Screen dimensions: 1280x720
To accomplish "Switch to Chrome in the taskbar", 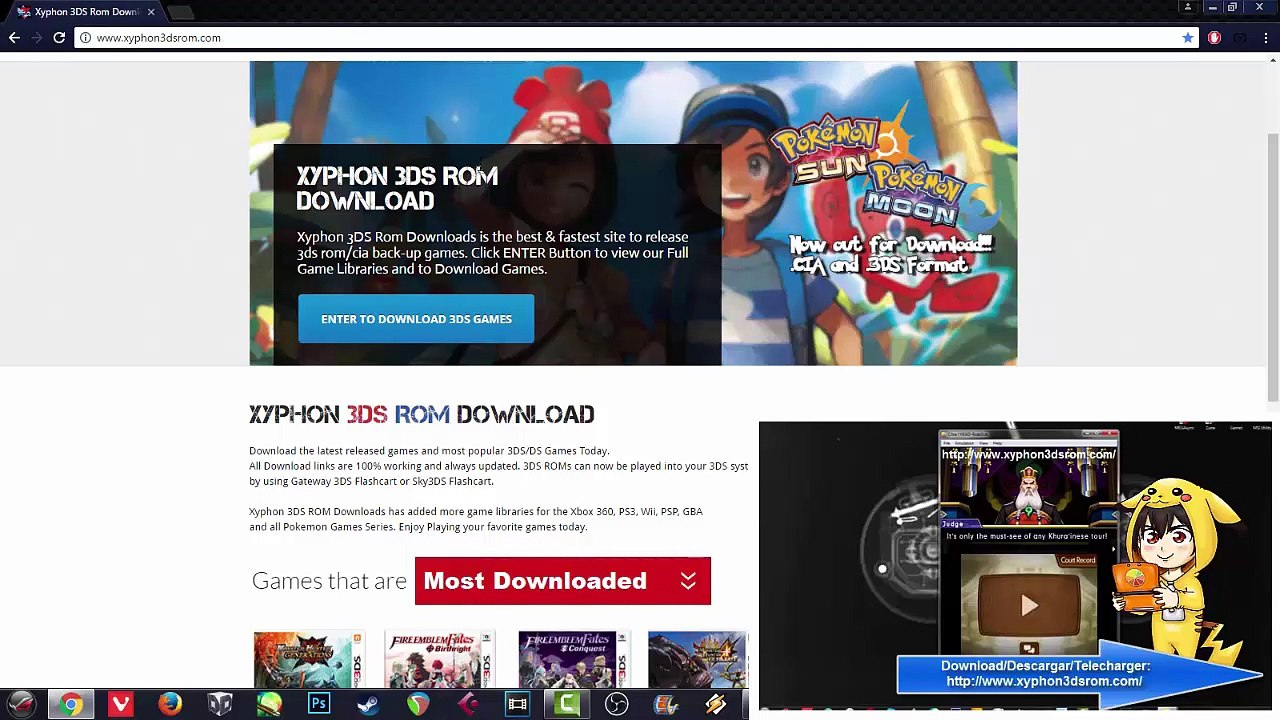I will point(71,705).
